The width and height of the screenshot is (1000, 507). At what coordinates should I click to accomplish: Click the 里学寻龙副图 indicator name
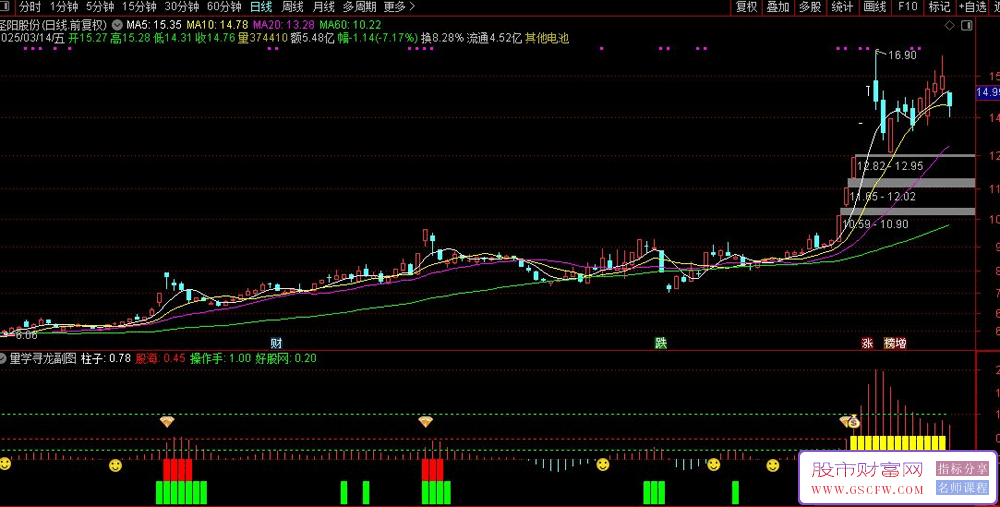[43, 358]
